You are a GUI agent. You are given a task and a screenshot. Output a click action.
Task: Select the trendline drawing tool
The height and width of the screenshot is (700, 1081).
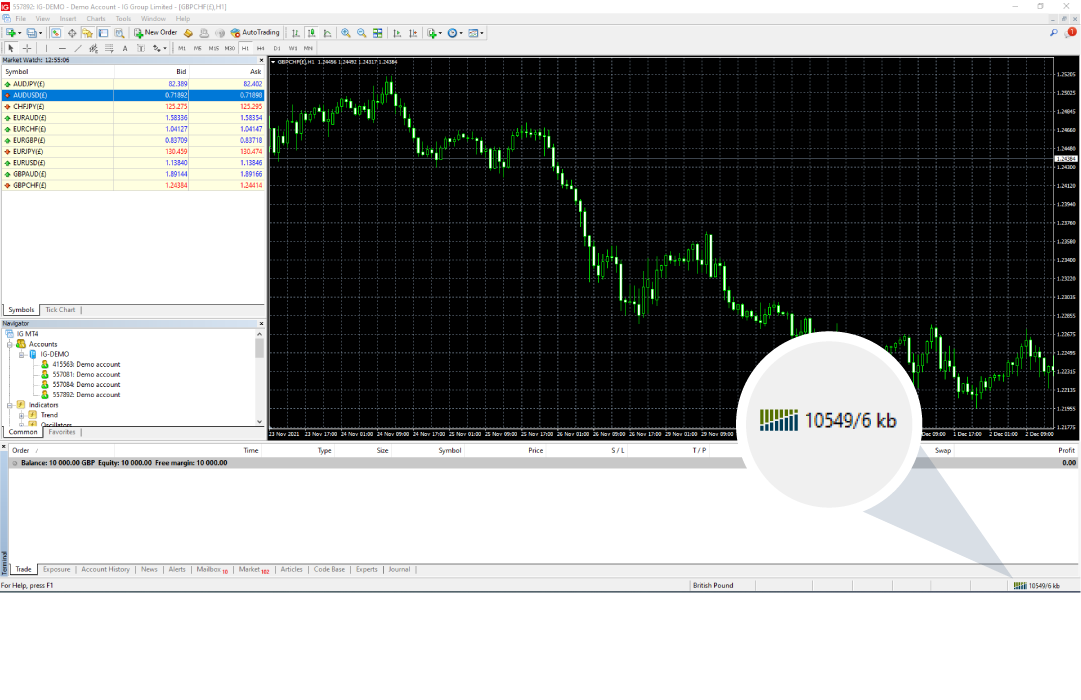[78, 48]
